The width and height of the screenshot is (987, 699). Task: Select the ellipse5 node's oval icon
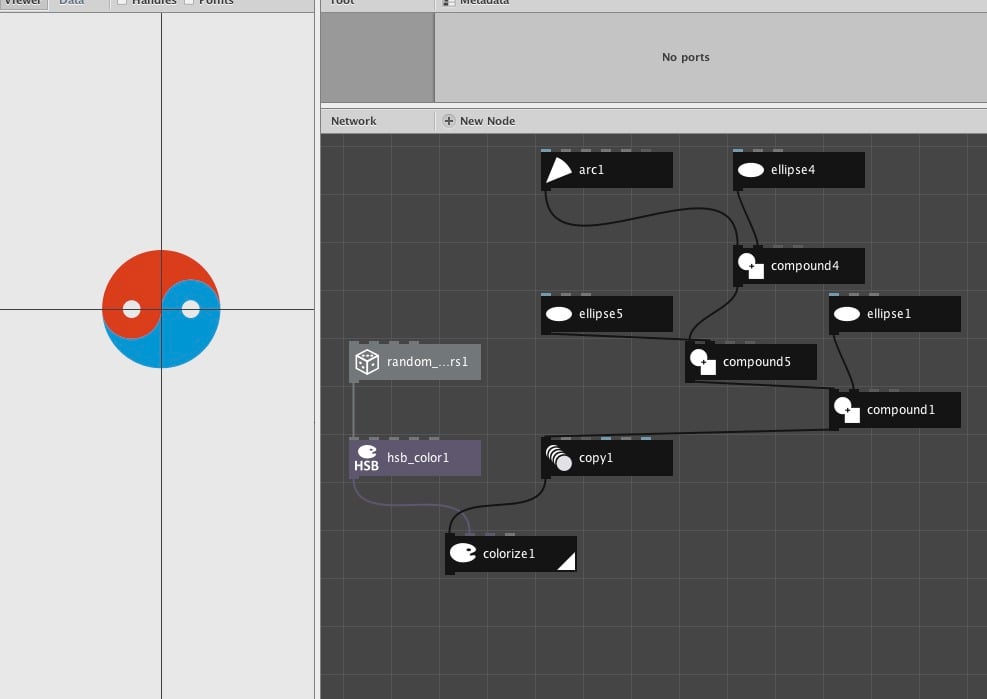(x=559, y=314)
